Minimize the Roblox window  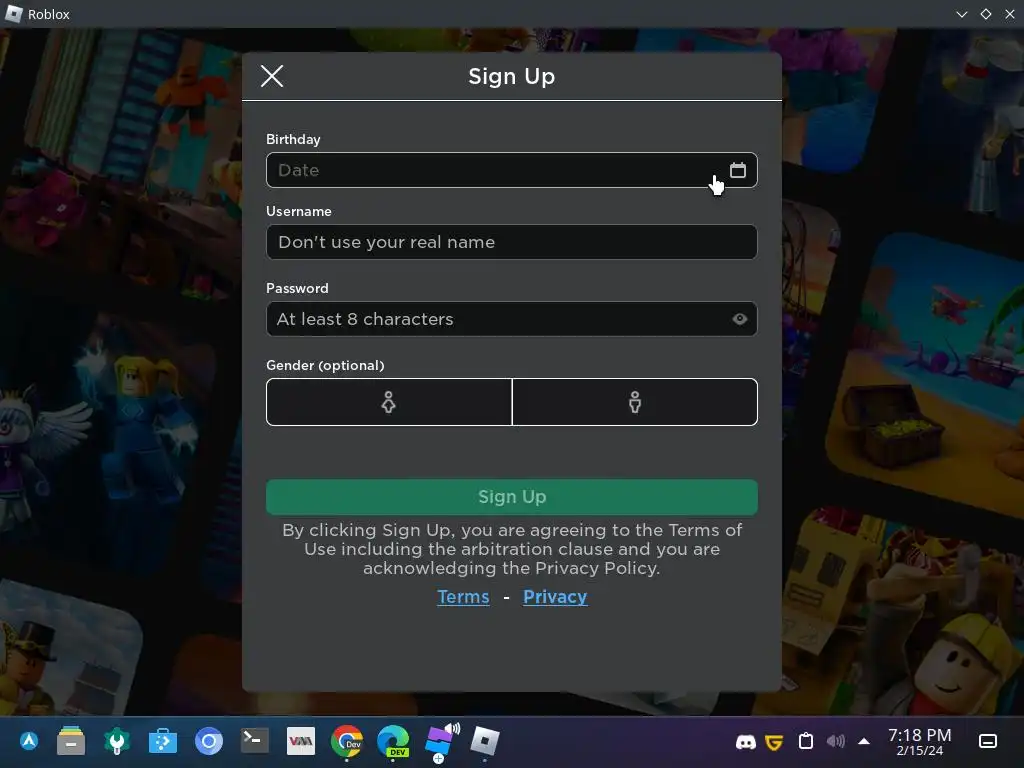tap(962, 14)
